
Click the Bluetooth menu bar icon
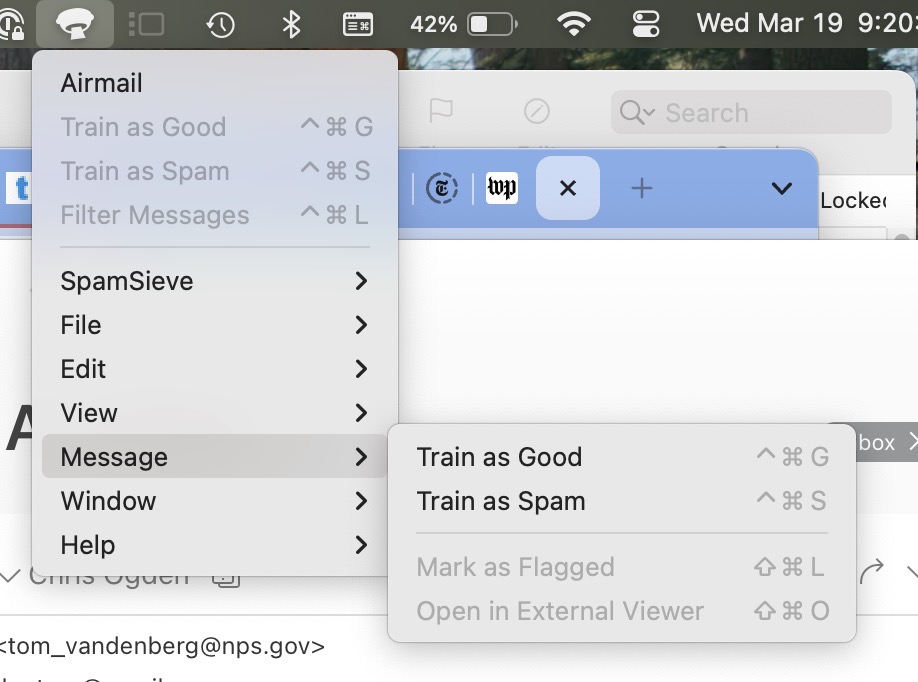(291, 25)
